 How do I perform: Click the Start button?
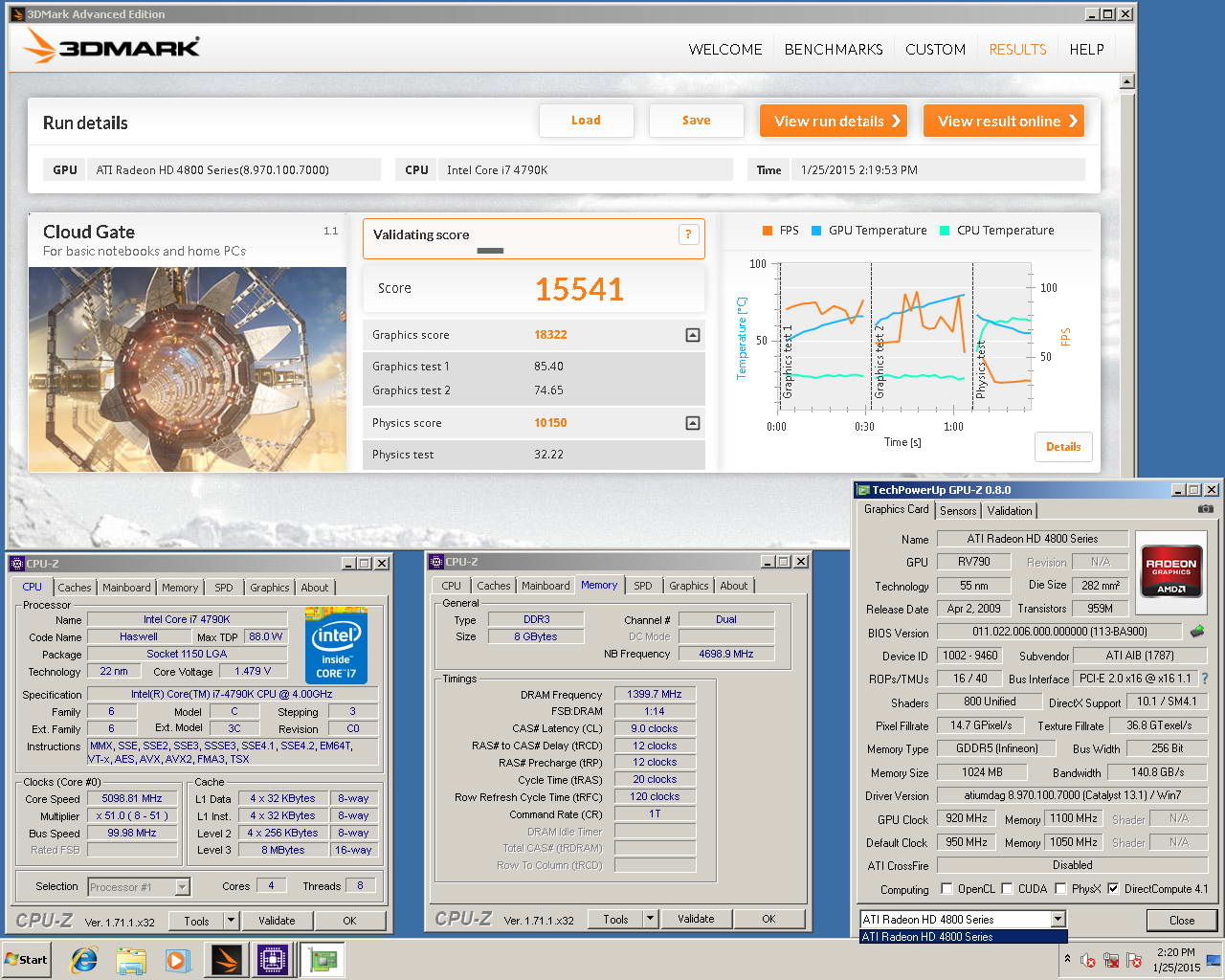27,960
